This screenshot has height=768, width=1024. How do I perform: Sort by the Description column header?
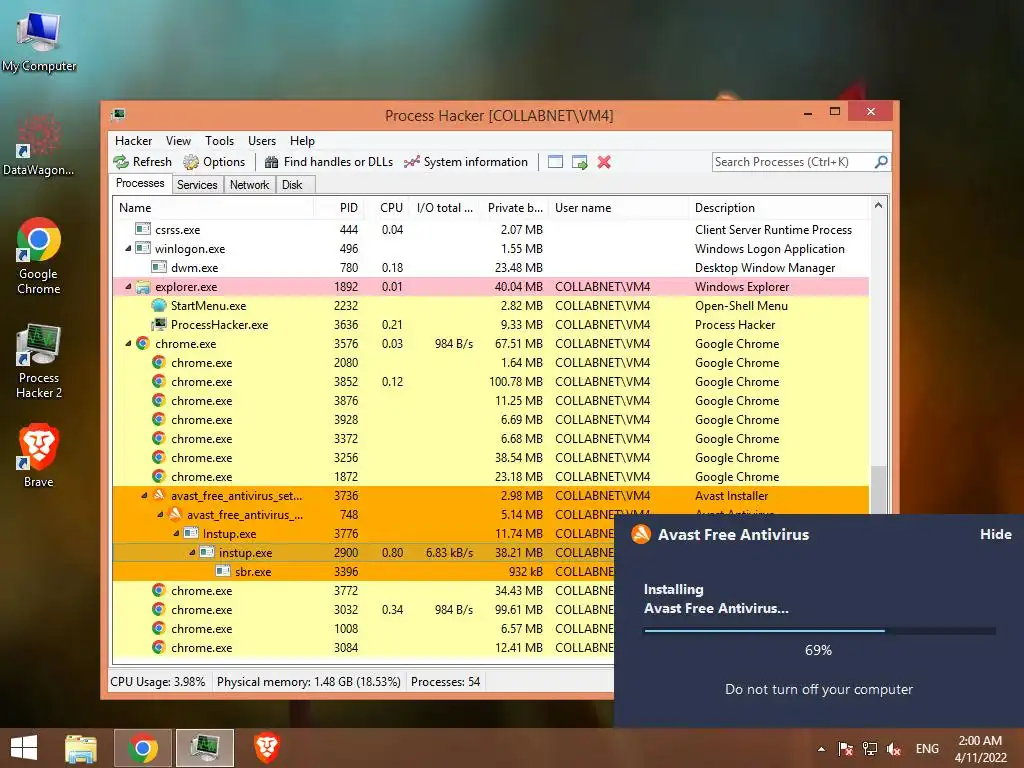pyautogui.click(x=779, y=208)
